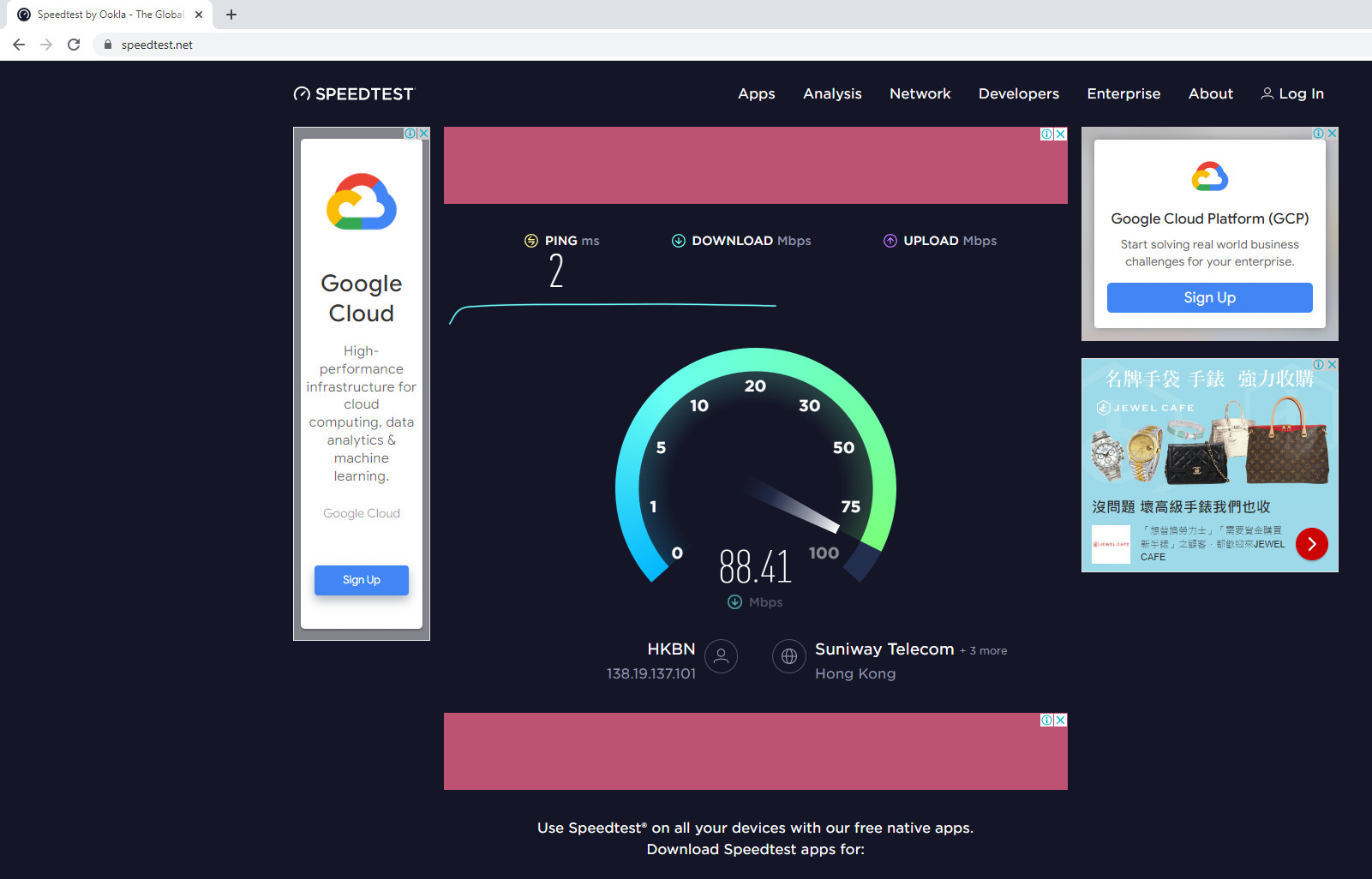Show the '+ 3 more' servers

pos(984,651)
